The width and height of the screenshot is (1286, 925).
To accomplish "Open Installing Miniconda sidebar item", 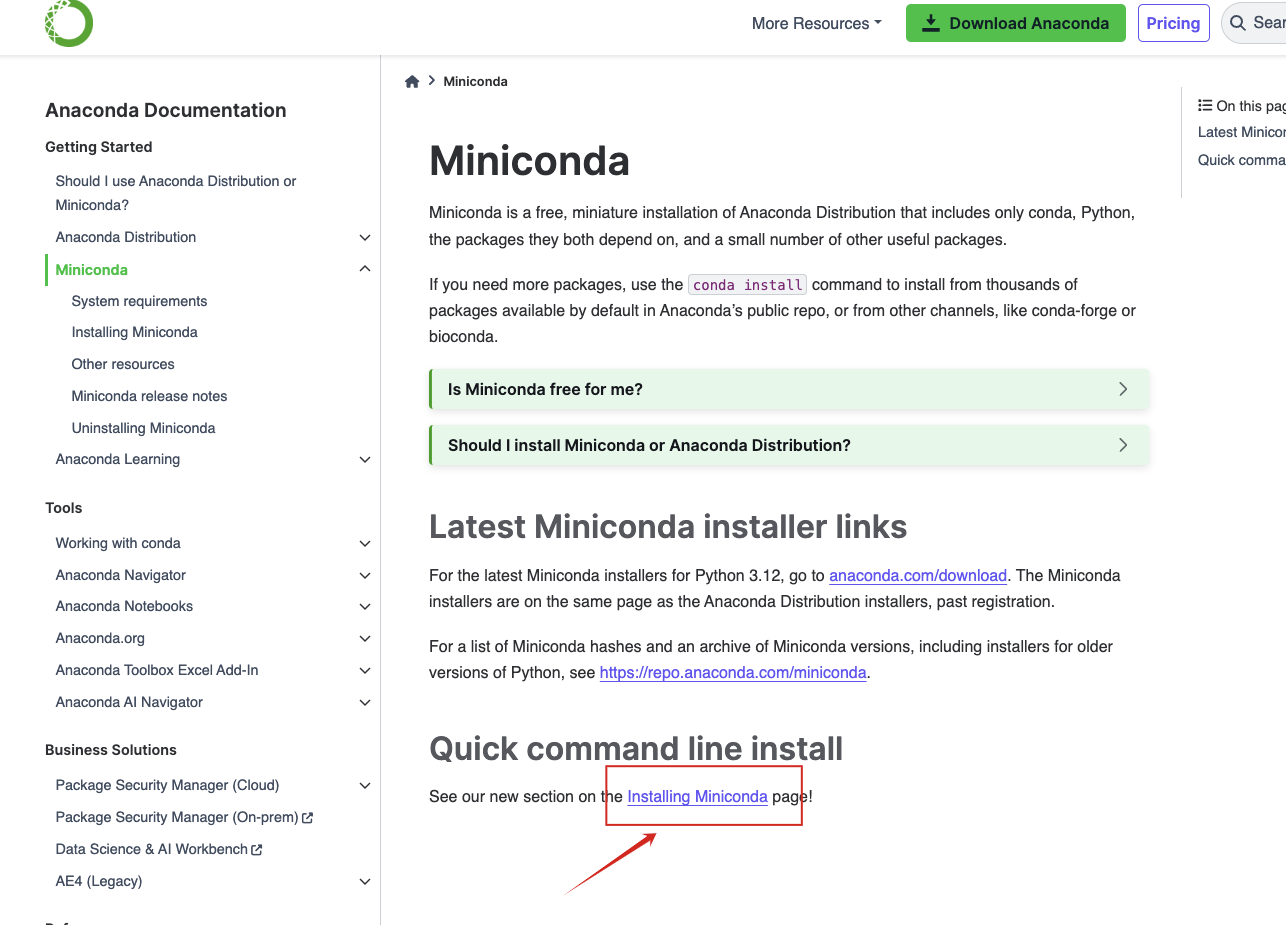I will pyautogui.click(x=134, y=332).
